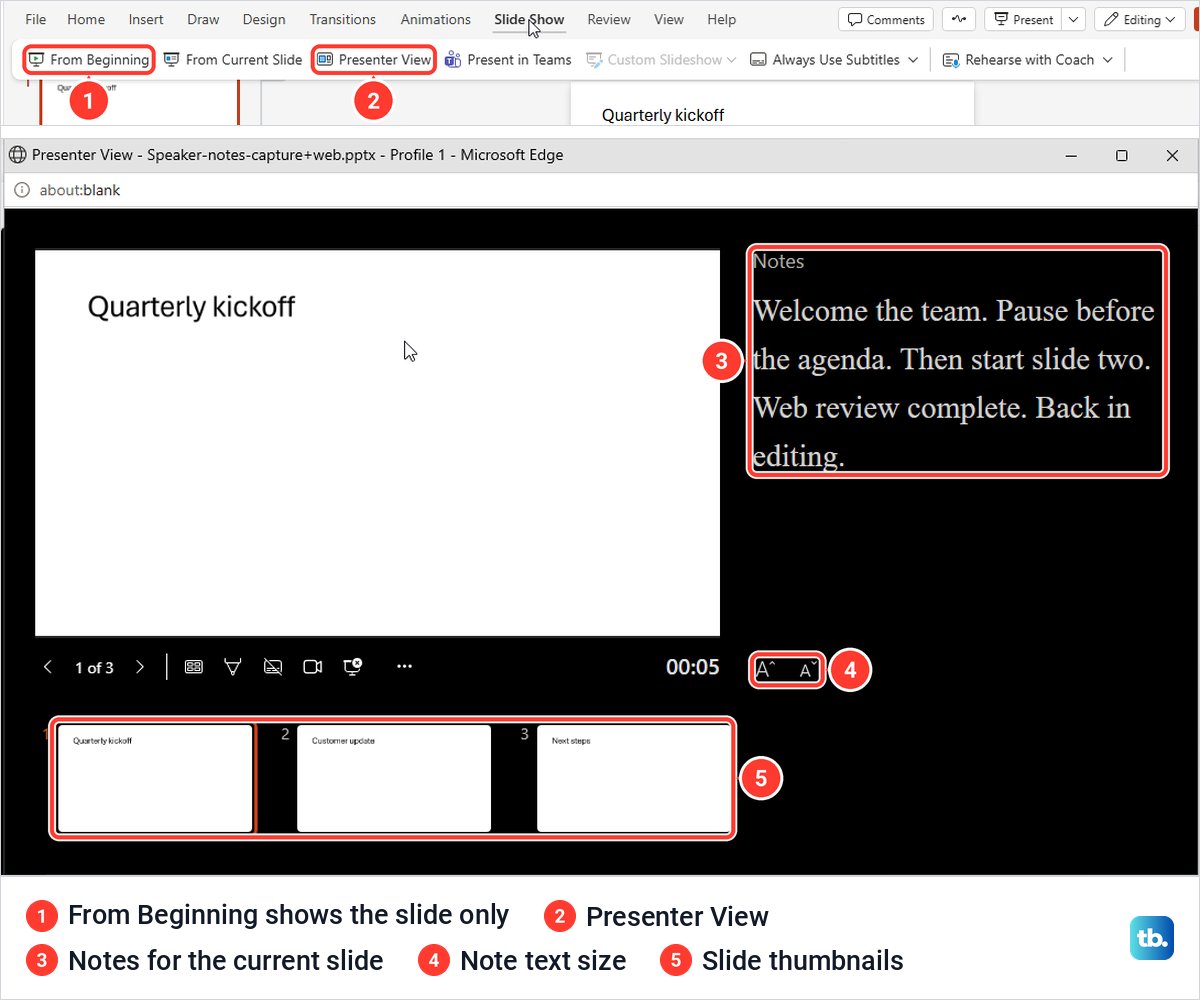1200x1000 pixels.
Task: Click the 1 of 3 slide counter
Action: [x=94, y=668]
